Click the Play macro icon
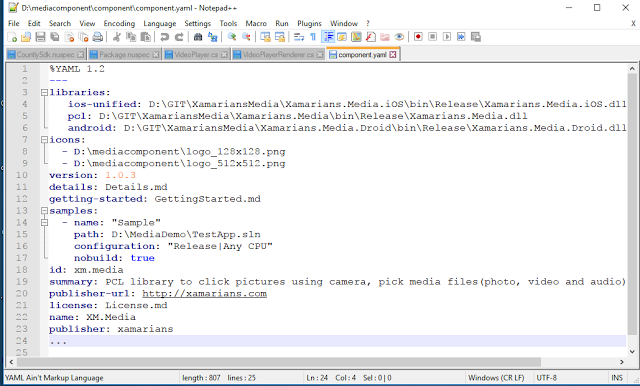This screenshot has width=640, height=386. 447,37
